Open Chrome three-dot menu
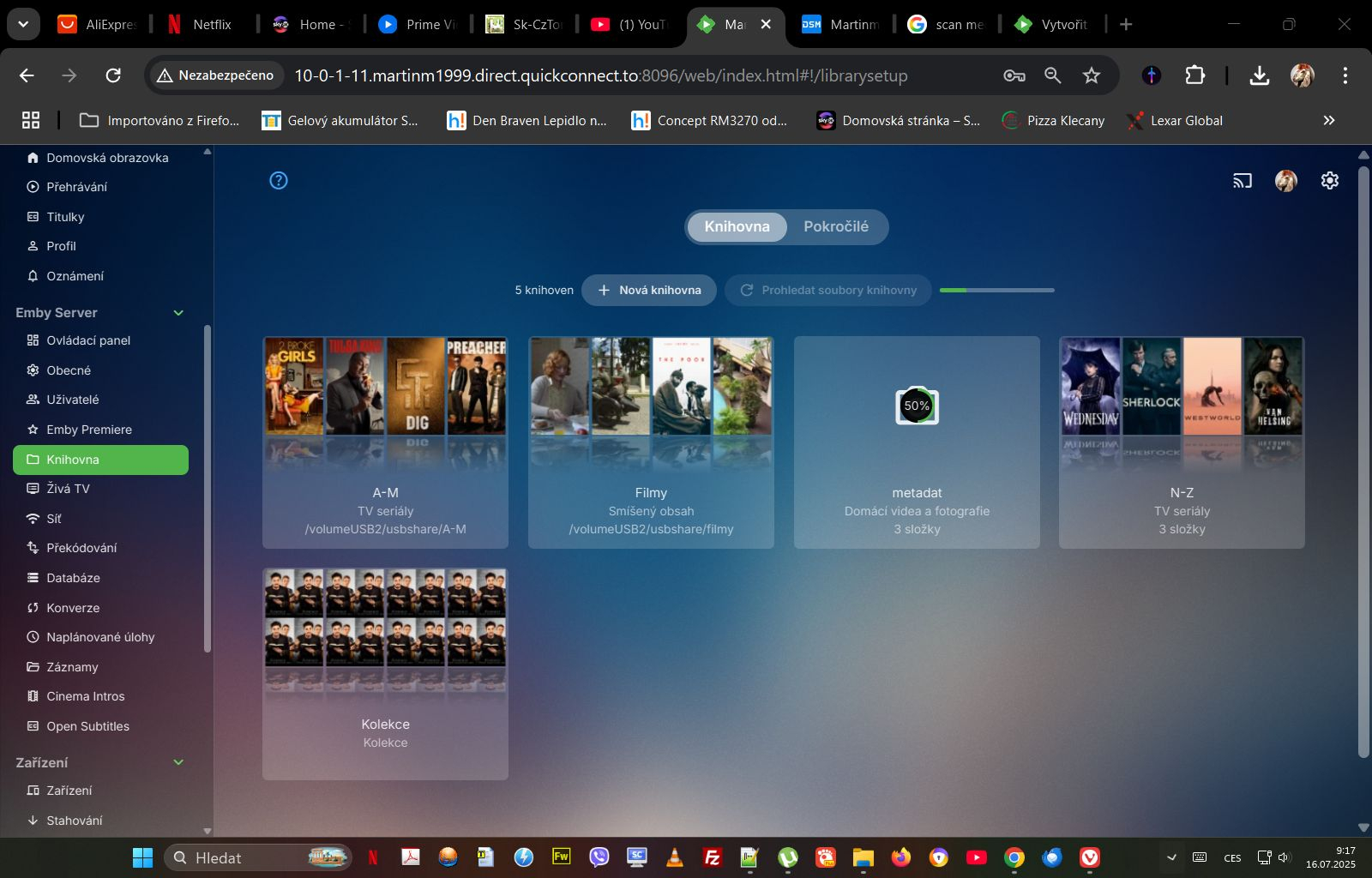Viewport: 1372px width, 878px height. tap(1345, 75)
